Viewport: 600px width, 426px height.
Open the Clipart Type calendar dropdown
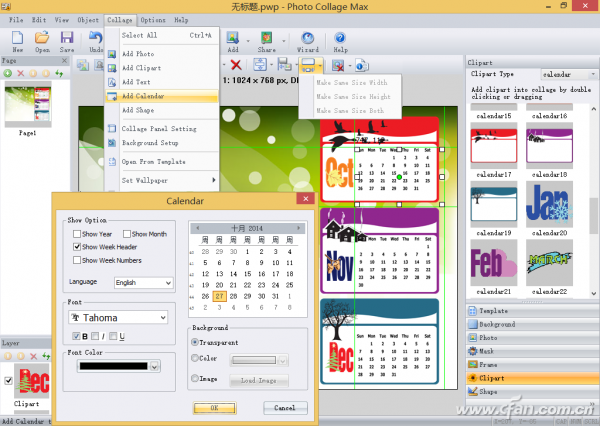point(569,74)
